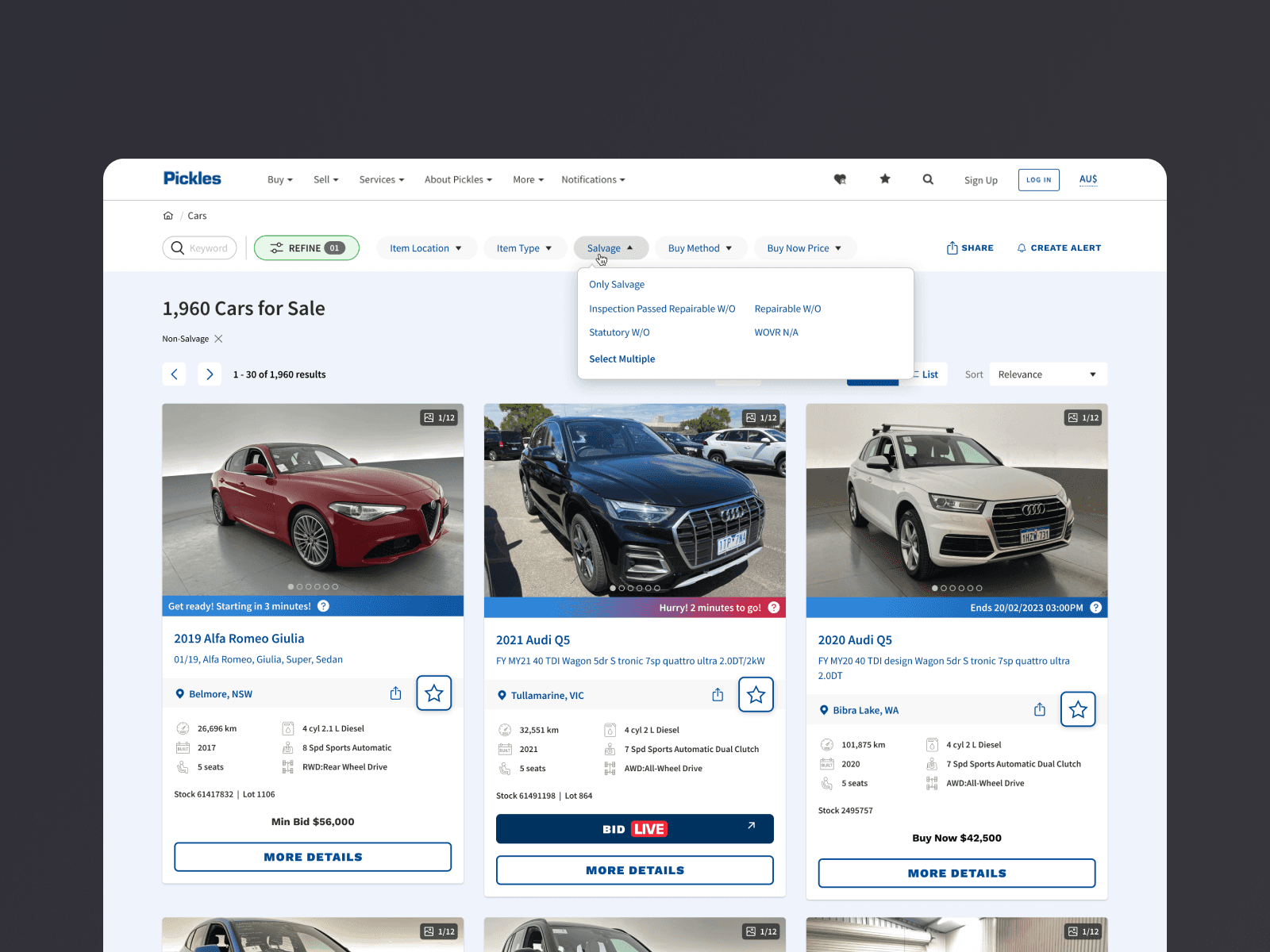Share the 2020 Audi Q5 listing
Viewport: 1270px width, 952px height.
(1040, 710)
